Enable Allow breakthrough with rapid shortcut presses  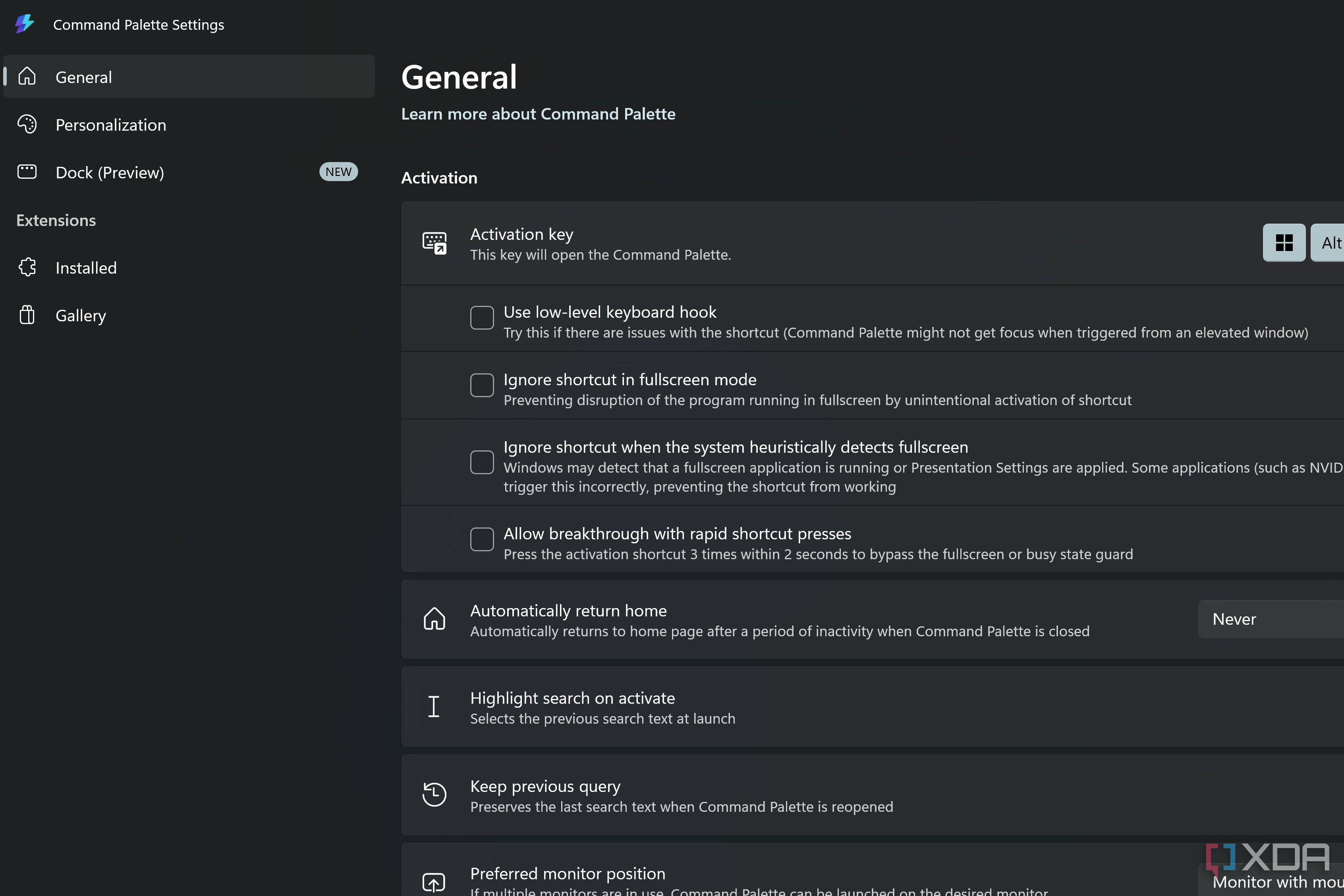(x=482, y=539)
